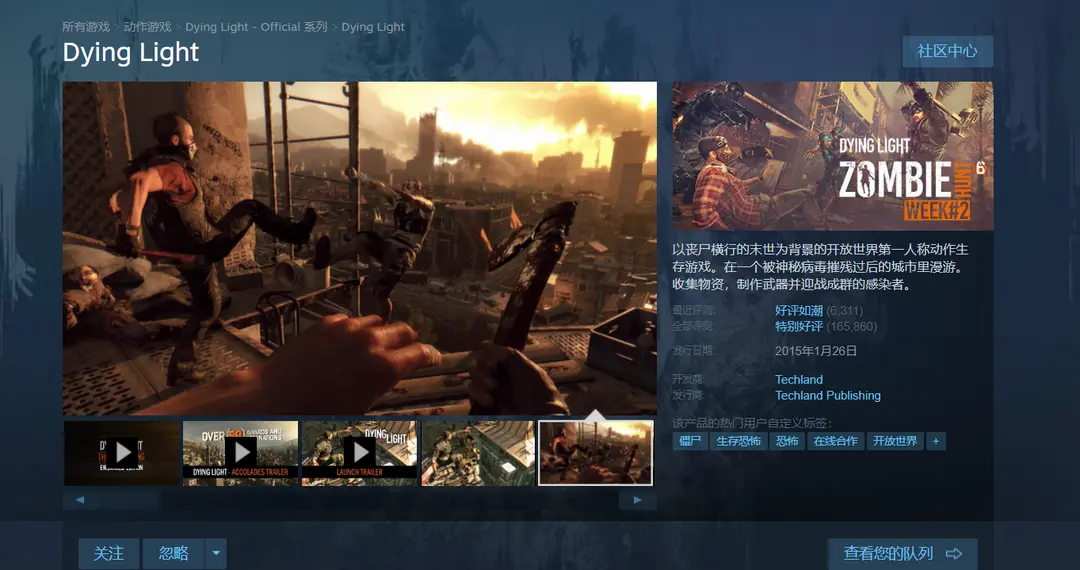
Task: Play the Accolades Trailer thumbnail
Action: [x=240, y=453]
